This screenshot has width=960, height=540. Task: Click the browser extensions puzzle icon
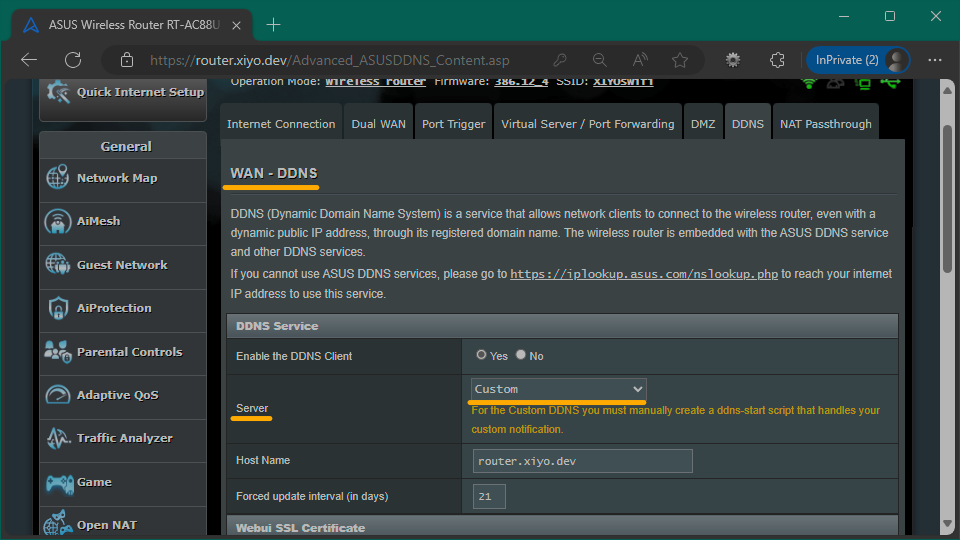coord(777,60)
